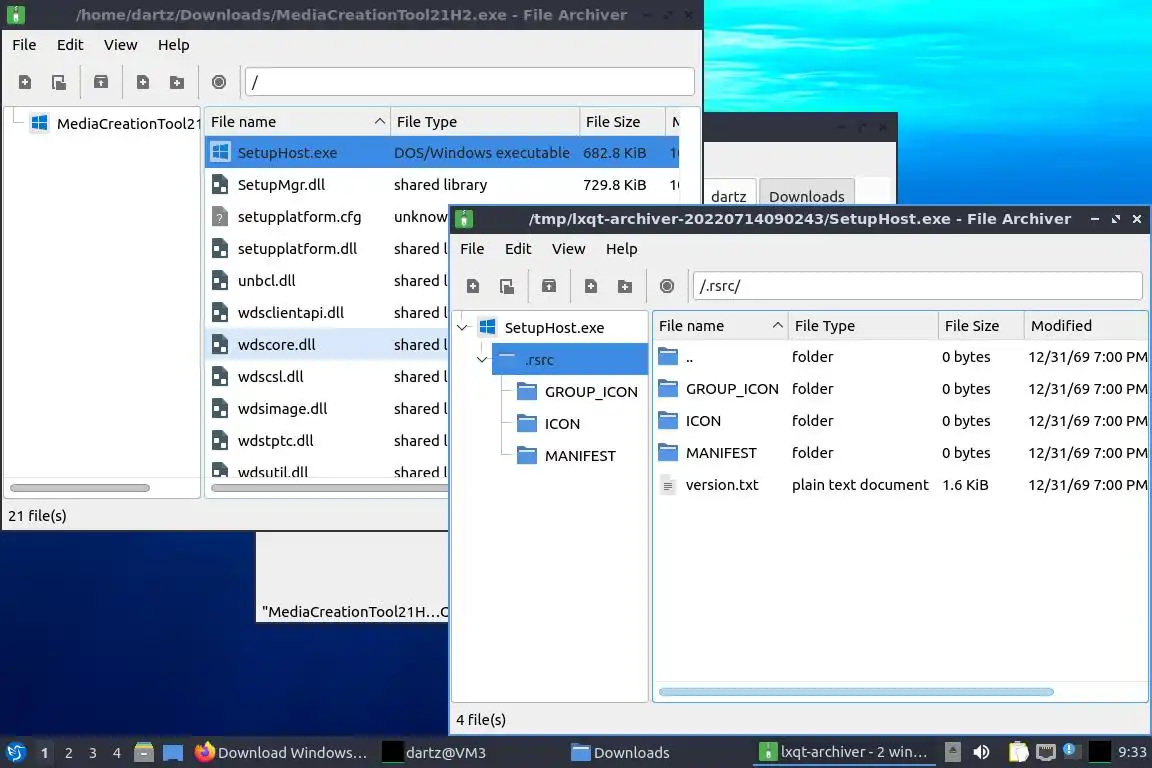Click Extract icon in MediaCreationTool window toolbar
The width and height of the screenshot is (1152, 768).
(x=101, y=82)
